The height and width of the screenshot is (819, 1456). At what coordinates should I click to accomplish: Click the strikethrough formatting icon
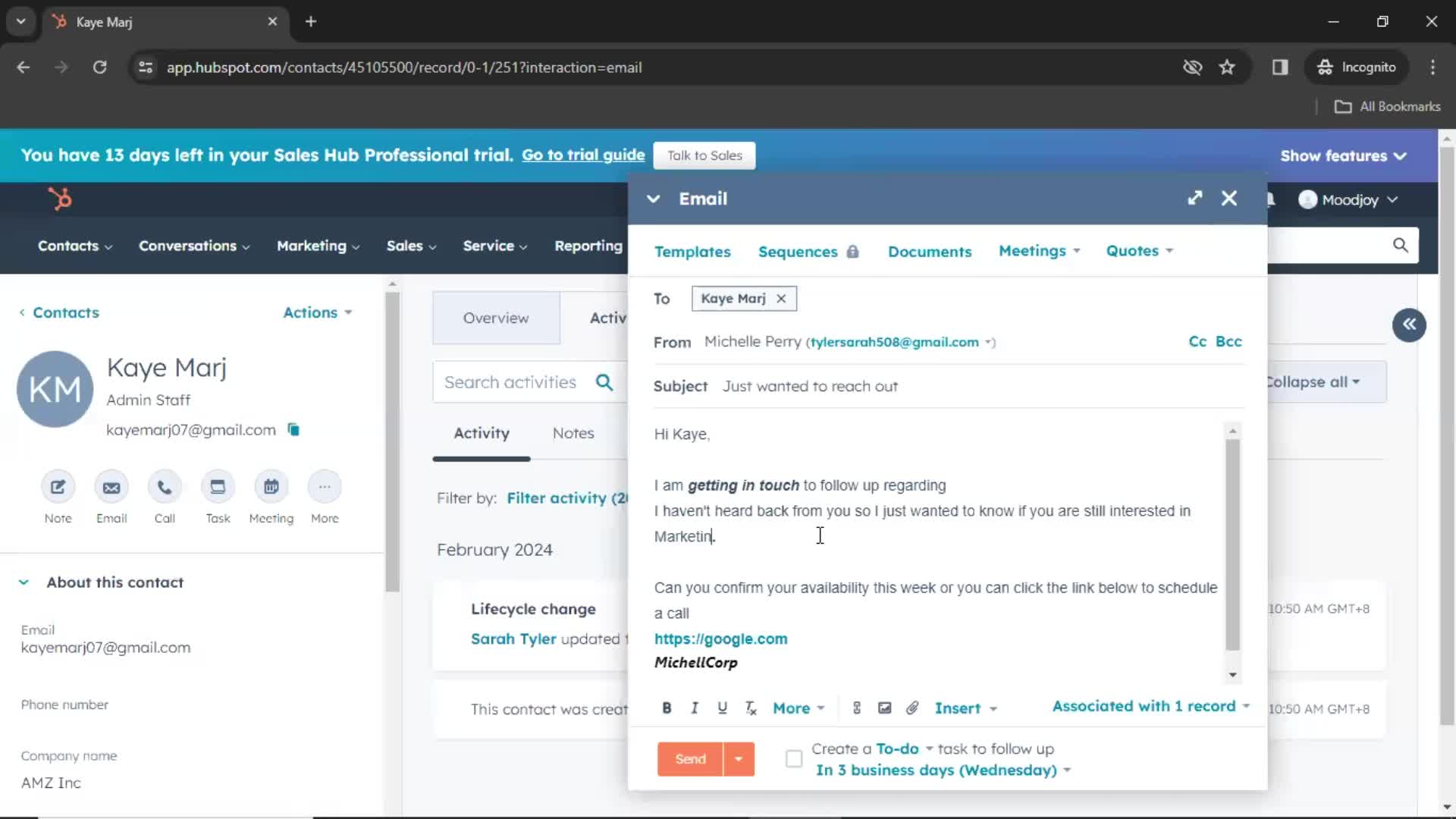tap(750, 708)
